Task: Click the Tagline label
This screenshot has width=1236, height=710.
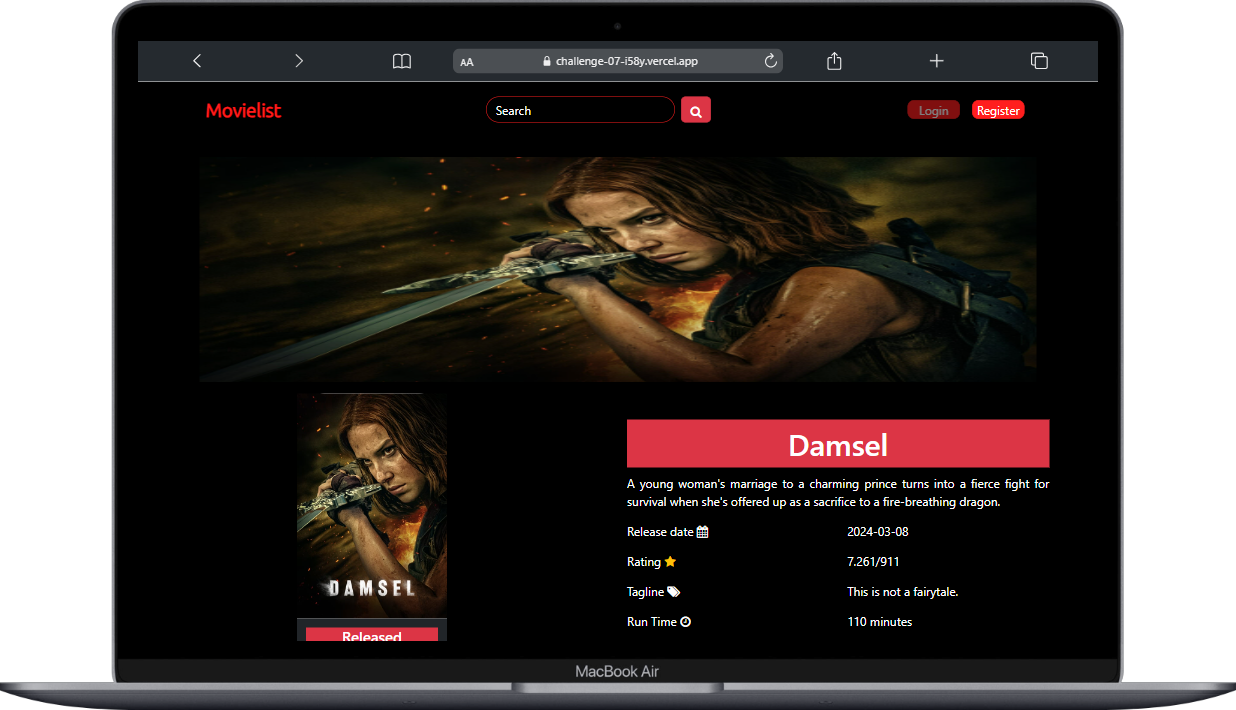Action: pyautogui.click(x=646, y=592)
